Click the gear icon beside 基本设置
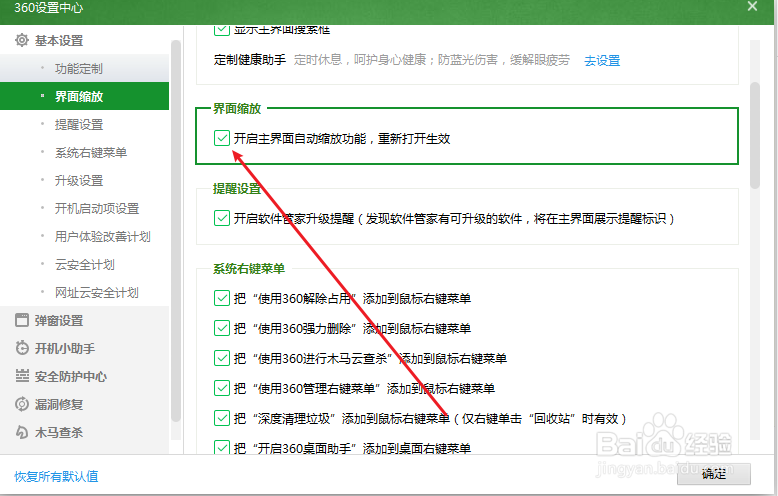Viewport: 778px width, 496px height. tap(22, 40)
